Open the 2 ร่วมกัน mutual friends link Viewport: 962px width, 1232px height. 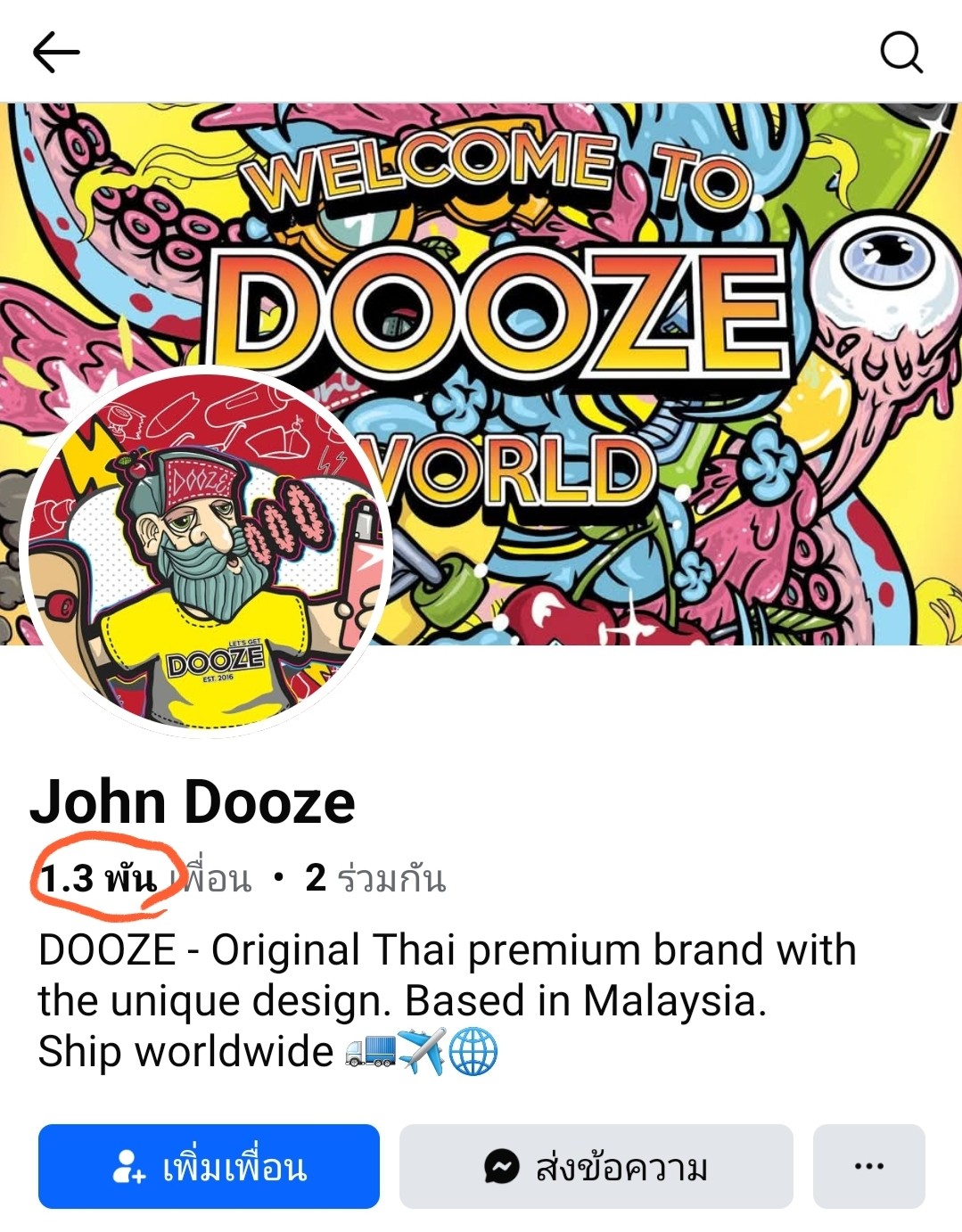[x=375, y=878]
